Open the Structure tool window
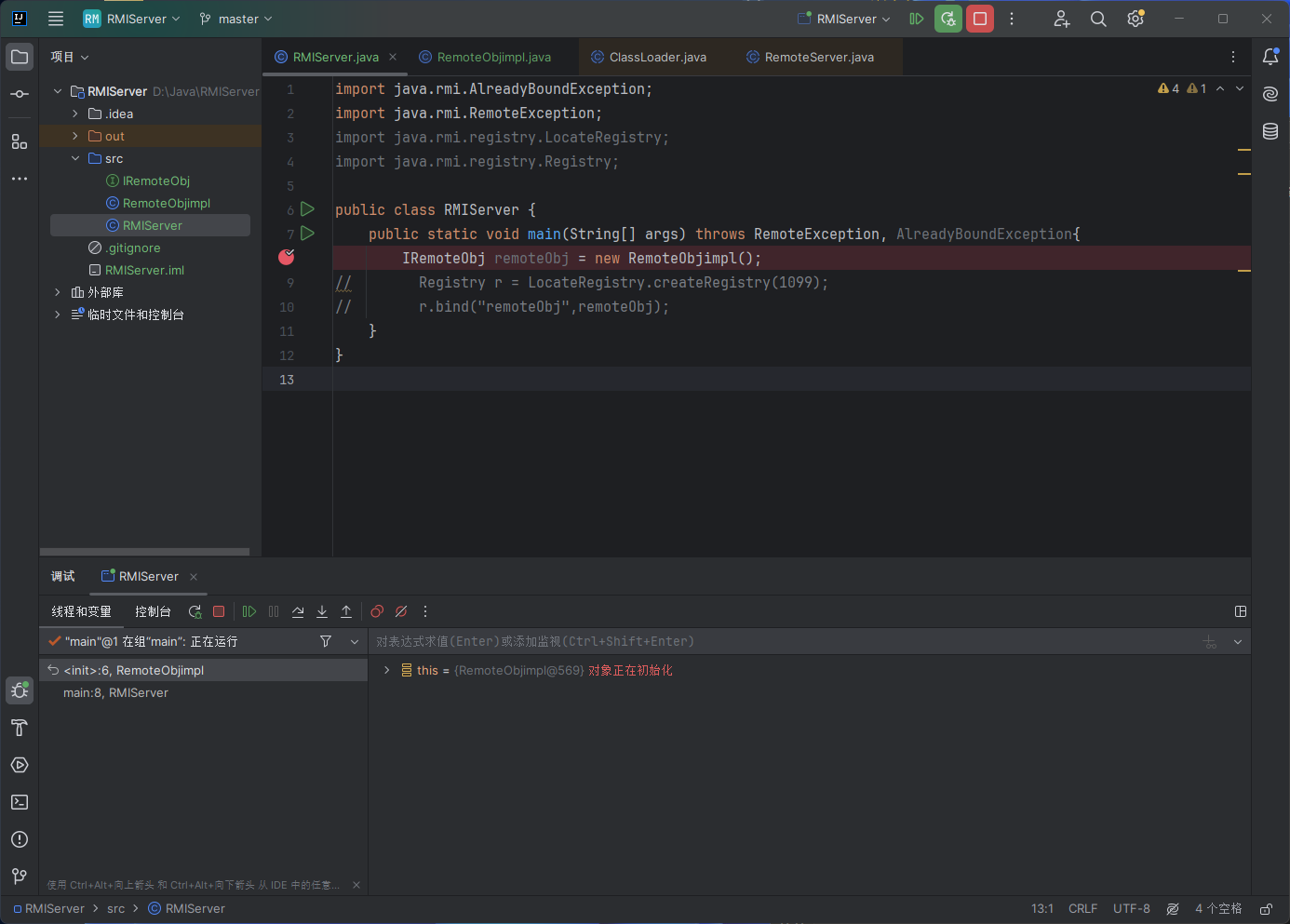The height and width of the screenshot is (924, 1290). [20, 141]
